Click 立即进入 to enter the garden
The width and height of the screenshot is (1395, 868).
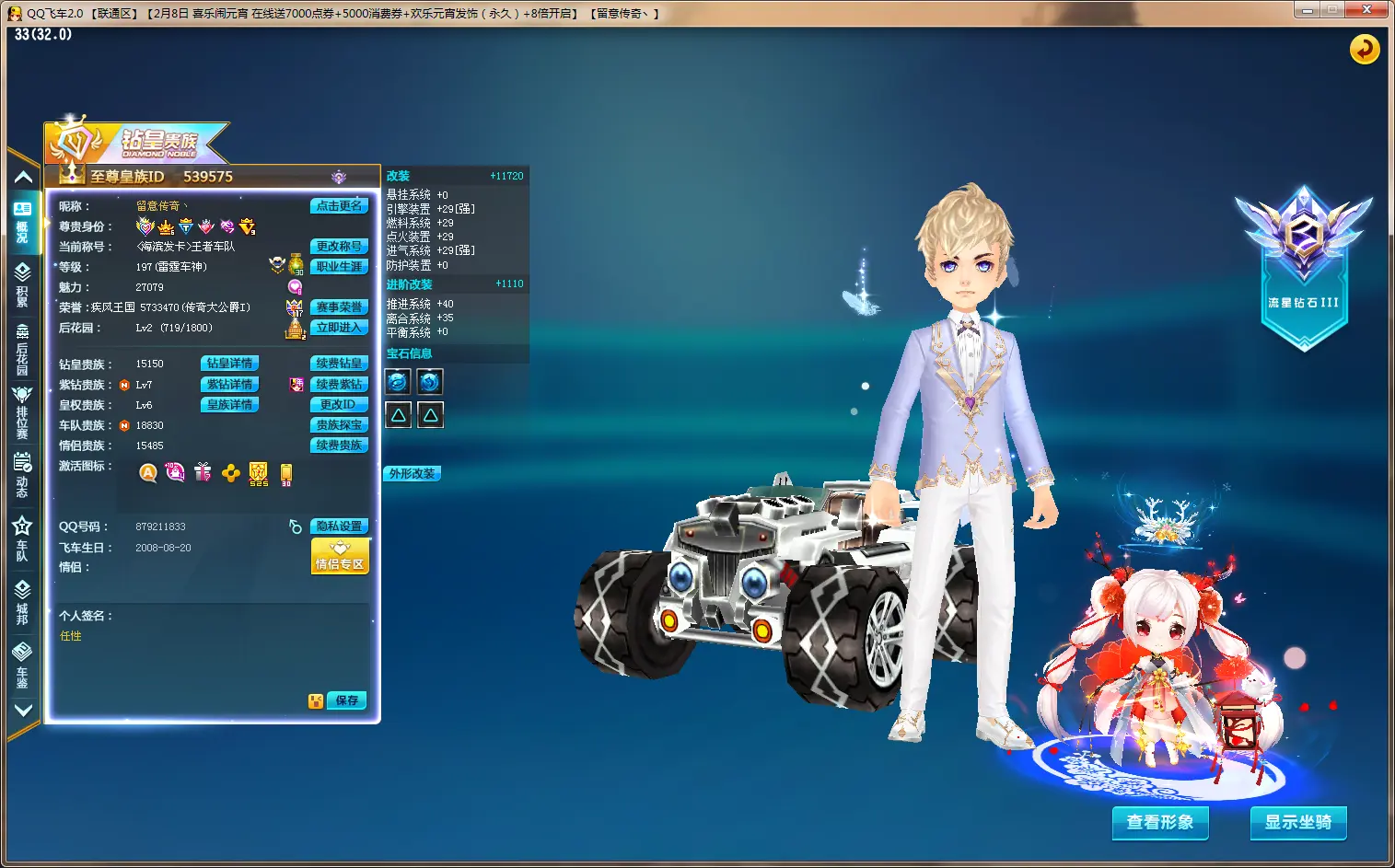click(339, 328)
